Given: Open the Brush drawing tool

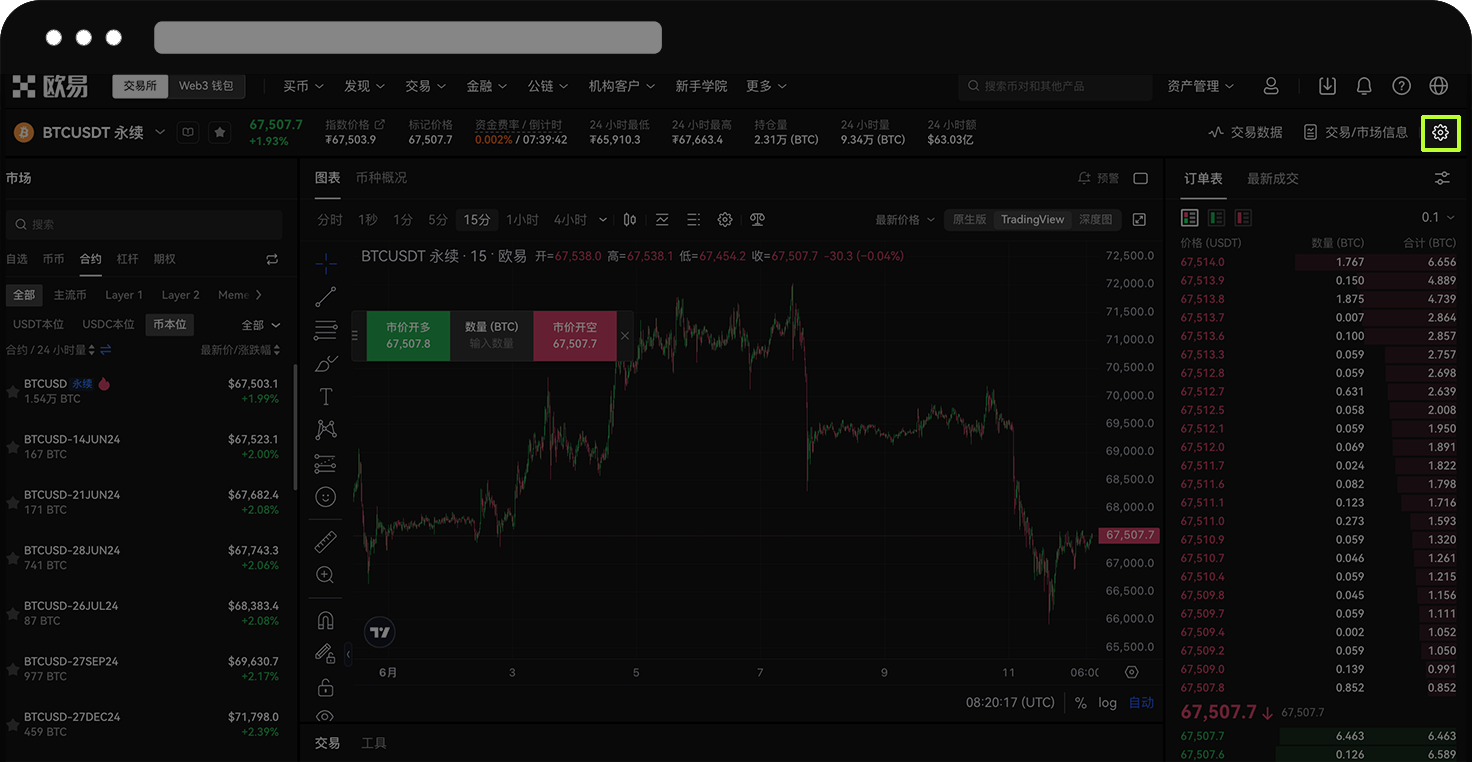Looking at the screenshot, I should click(x=325, y=363).
